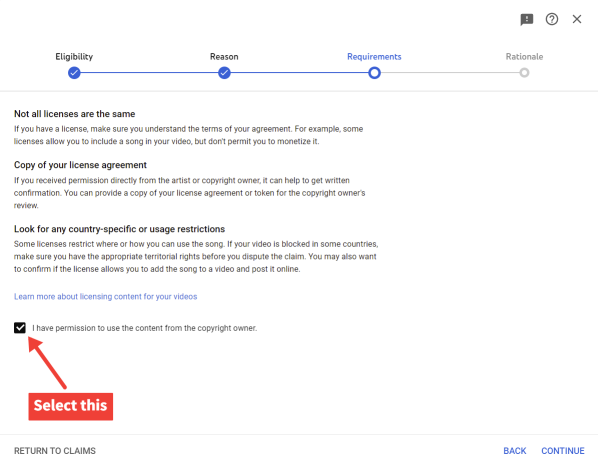The image size is (598, 465).
Task: Click the red 'Select this' annotation box
Action: (71, 406)
